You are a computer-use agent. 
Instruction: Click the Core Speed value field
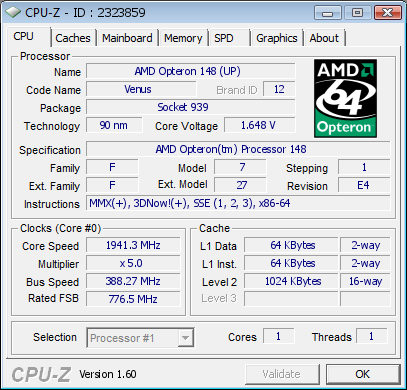tap(133, 245)
